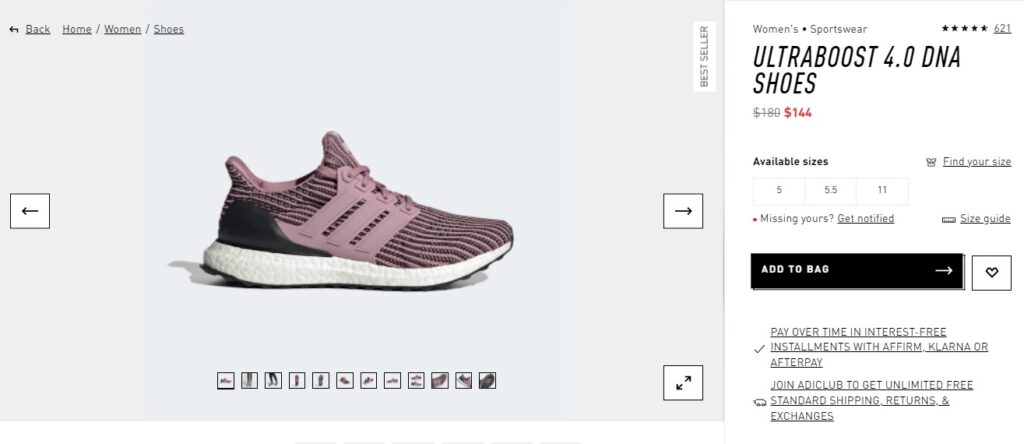
Task: Click the Find your size shirt icon
Action: point(931,162)
